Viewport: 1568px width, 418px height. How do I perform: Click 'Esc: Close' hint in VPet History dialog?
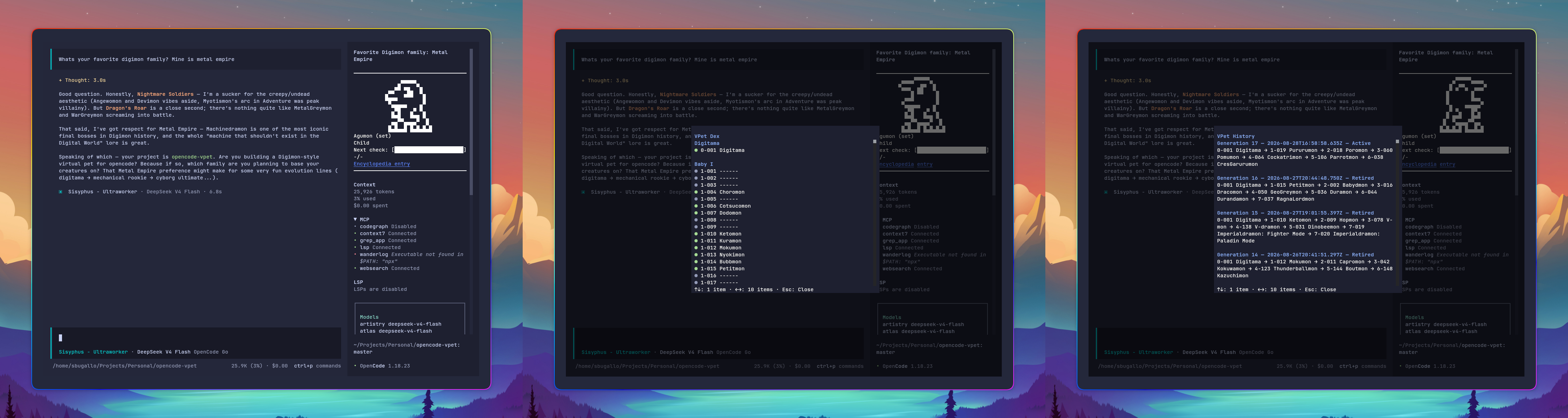coord(1320,289)
